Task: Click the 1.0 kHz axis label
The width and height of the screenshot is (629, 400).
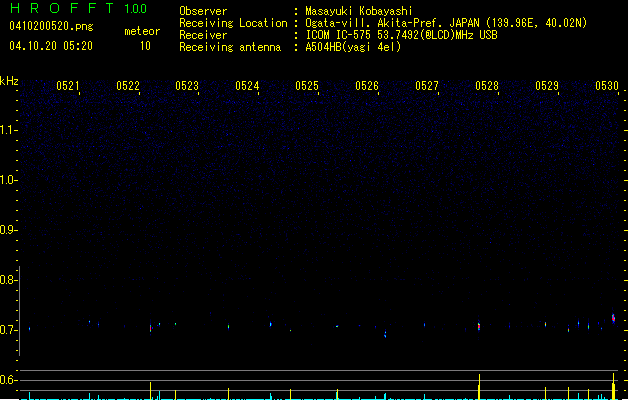Action: (x=7, y=180)
